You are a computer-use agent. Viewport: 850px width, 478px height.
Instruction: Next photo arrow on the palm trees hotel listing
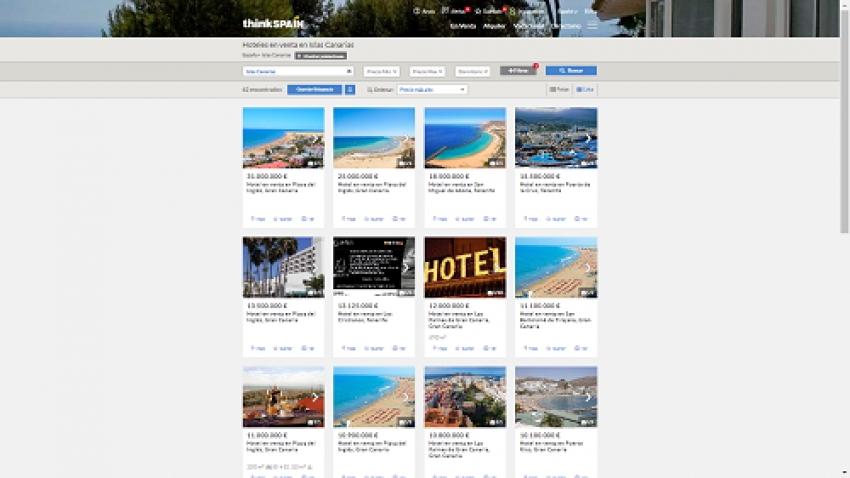[x=315, y=268]
